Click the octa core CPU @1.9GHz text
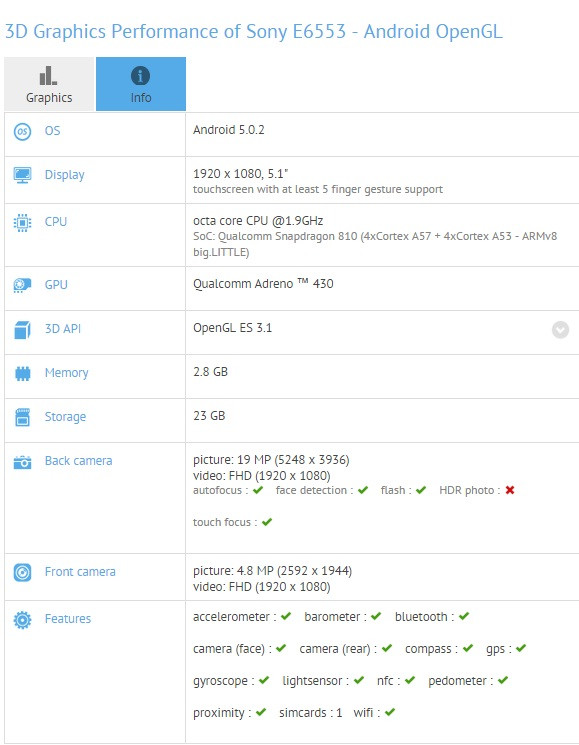579x745 pixels. pyautogui.click(x=258, y=221)
